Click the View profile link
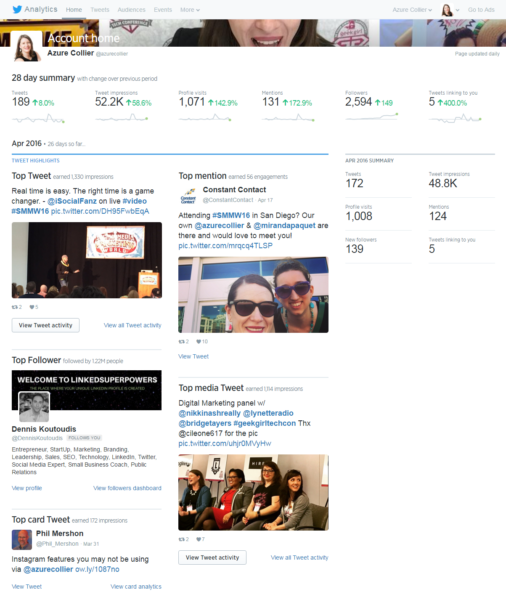The width and height of the screenshot is (506, 600). (27, 488)
